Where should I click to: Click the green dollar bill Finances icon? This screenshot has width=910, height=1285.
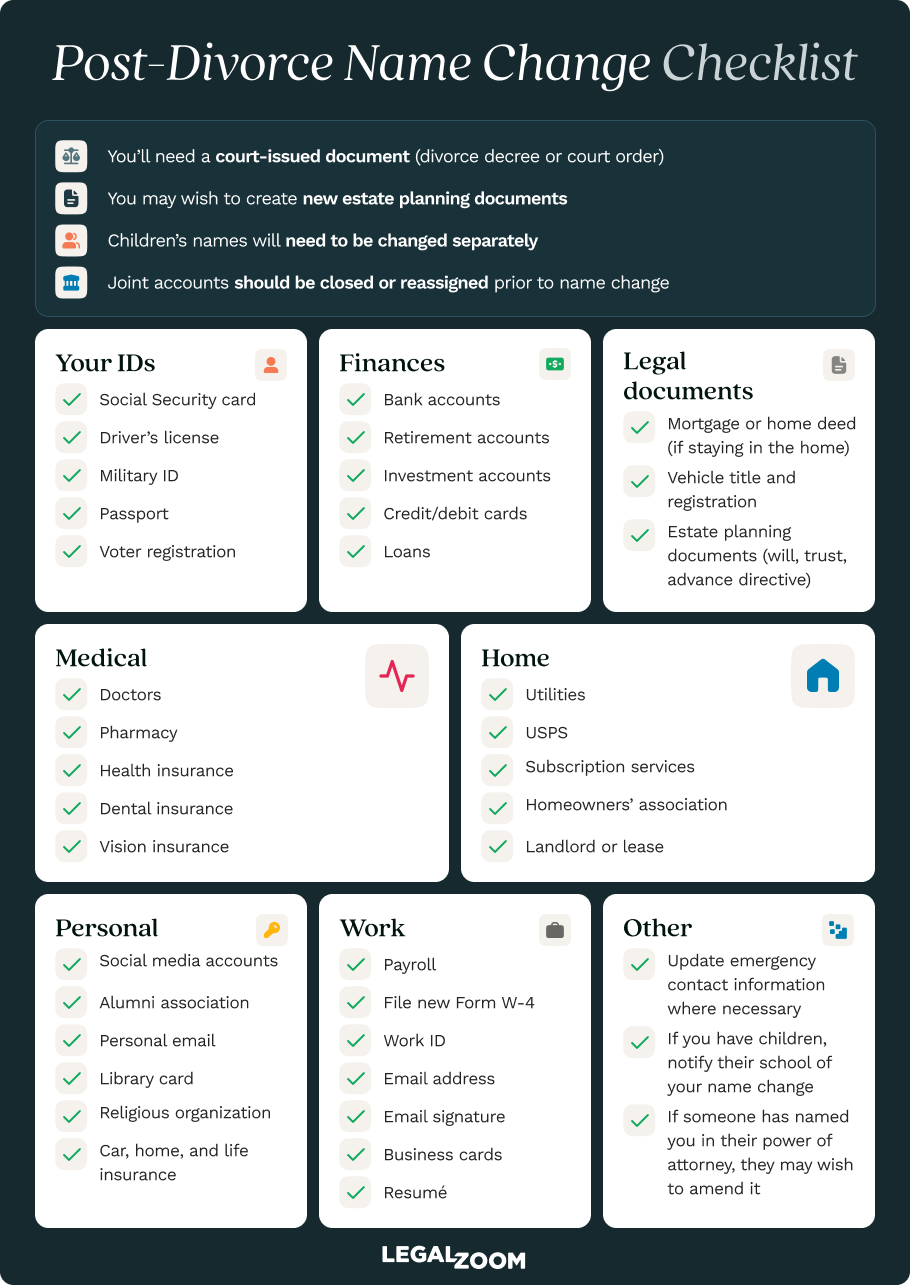(x=555, y=365)
